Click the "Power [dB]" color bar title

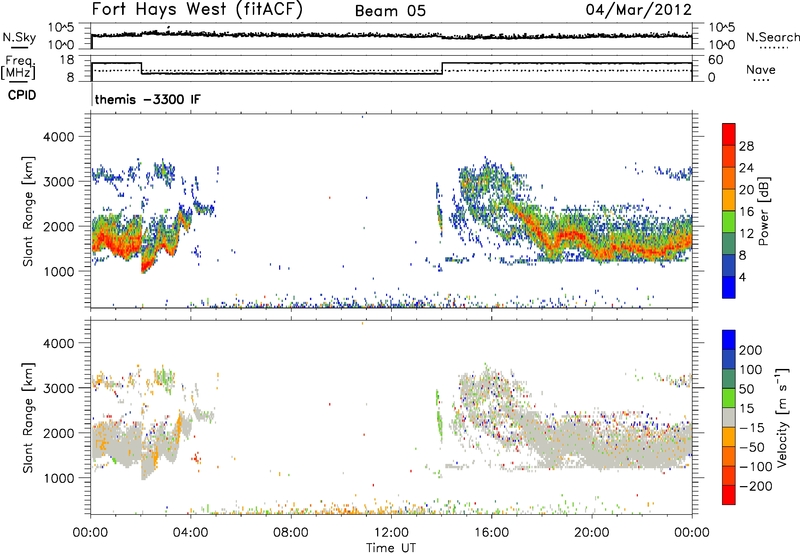[763, 211]
